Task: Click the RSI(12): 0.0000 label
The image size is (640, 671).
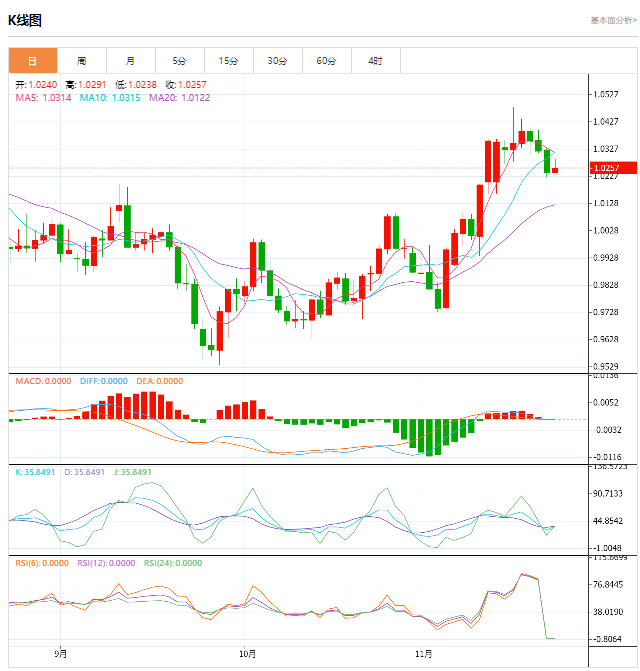Action: (x=106, y=563)
